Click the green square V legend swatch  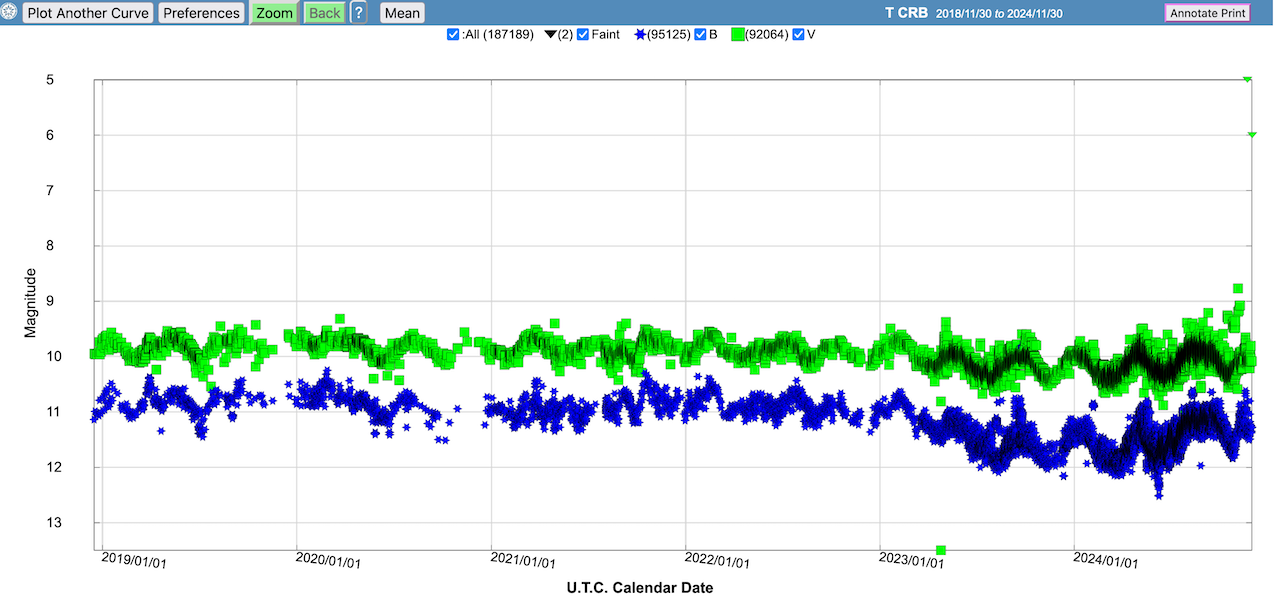tap(738, 35)
